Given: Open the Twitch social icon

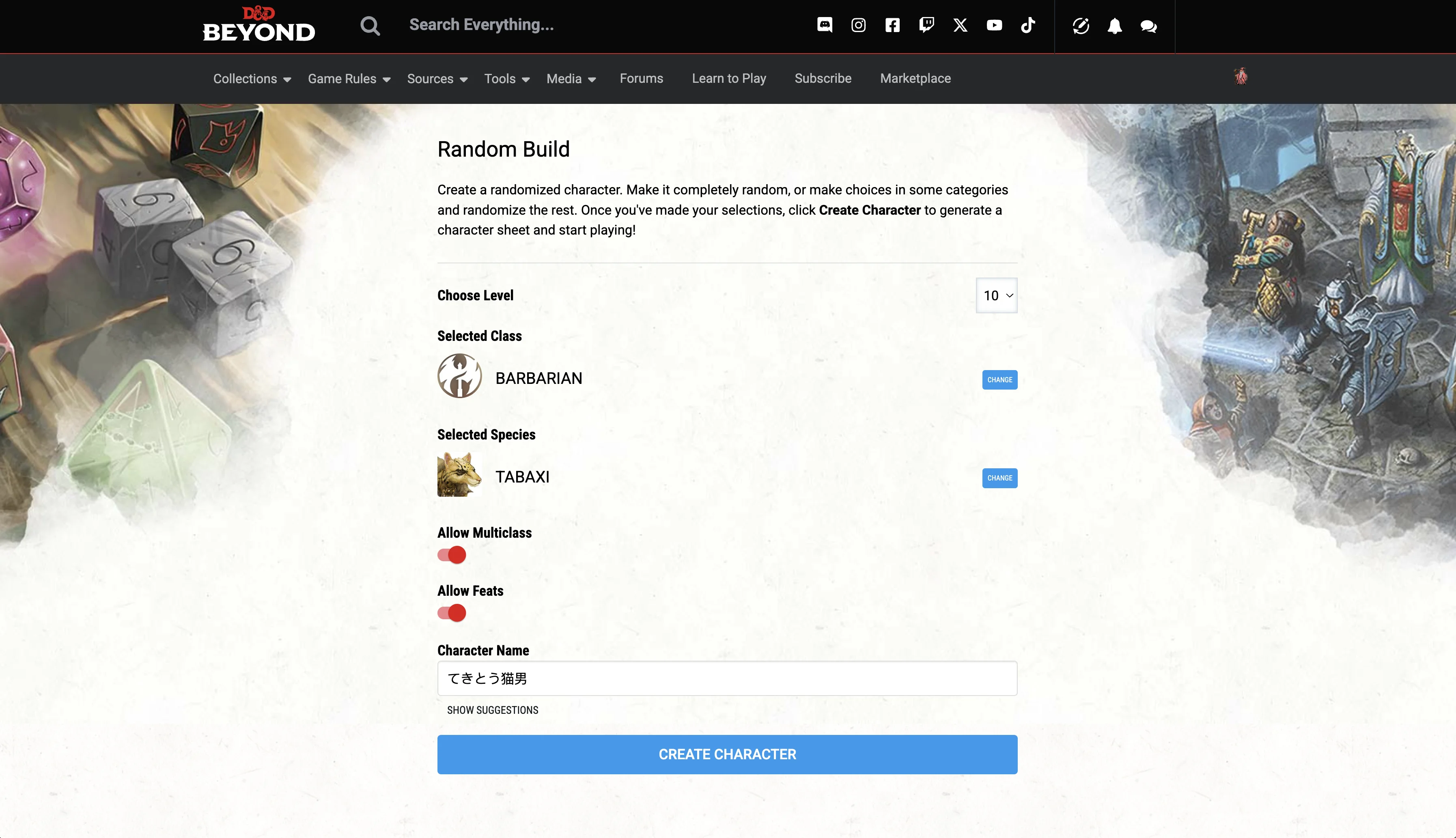Looking at the screenshot, I should (x=926, y=25).
